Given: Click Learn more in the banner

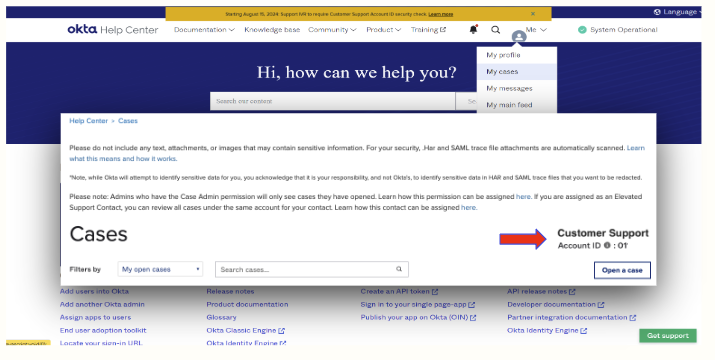Looking at the screenshot, I should pyautogui.click(x=440, y=14).
